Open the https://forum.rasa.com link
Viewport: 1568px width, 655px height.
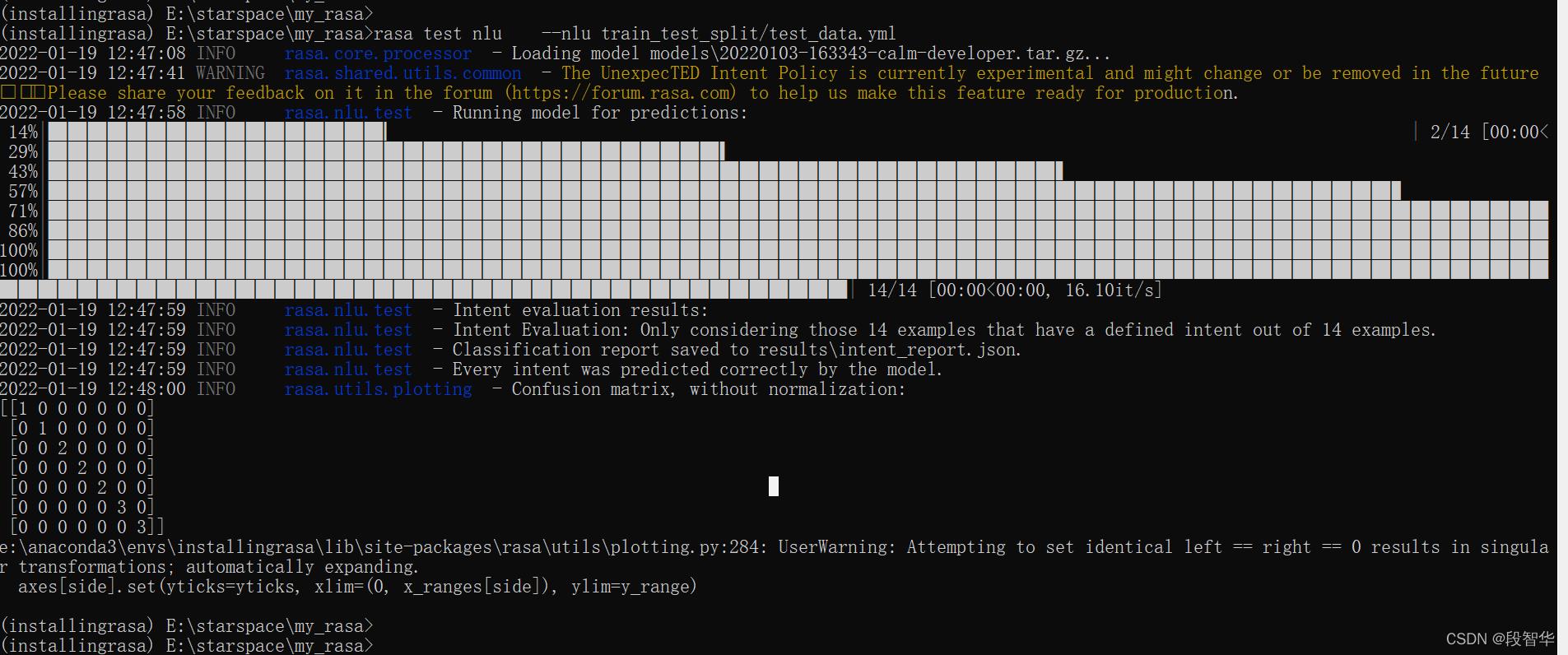620,93
